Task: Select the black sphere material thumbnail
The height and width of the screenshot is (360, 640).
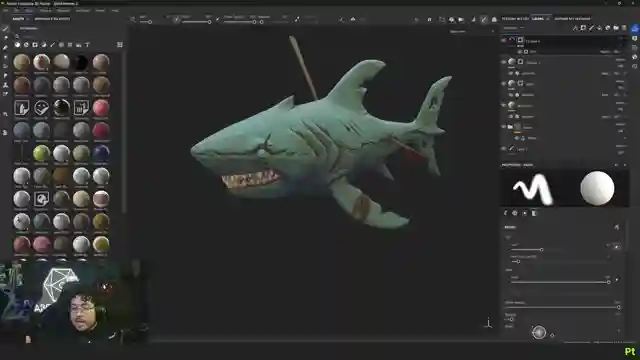Action: click(x=81, y=62)
